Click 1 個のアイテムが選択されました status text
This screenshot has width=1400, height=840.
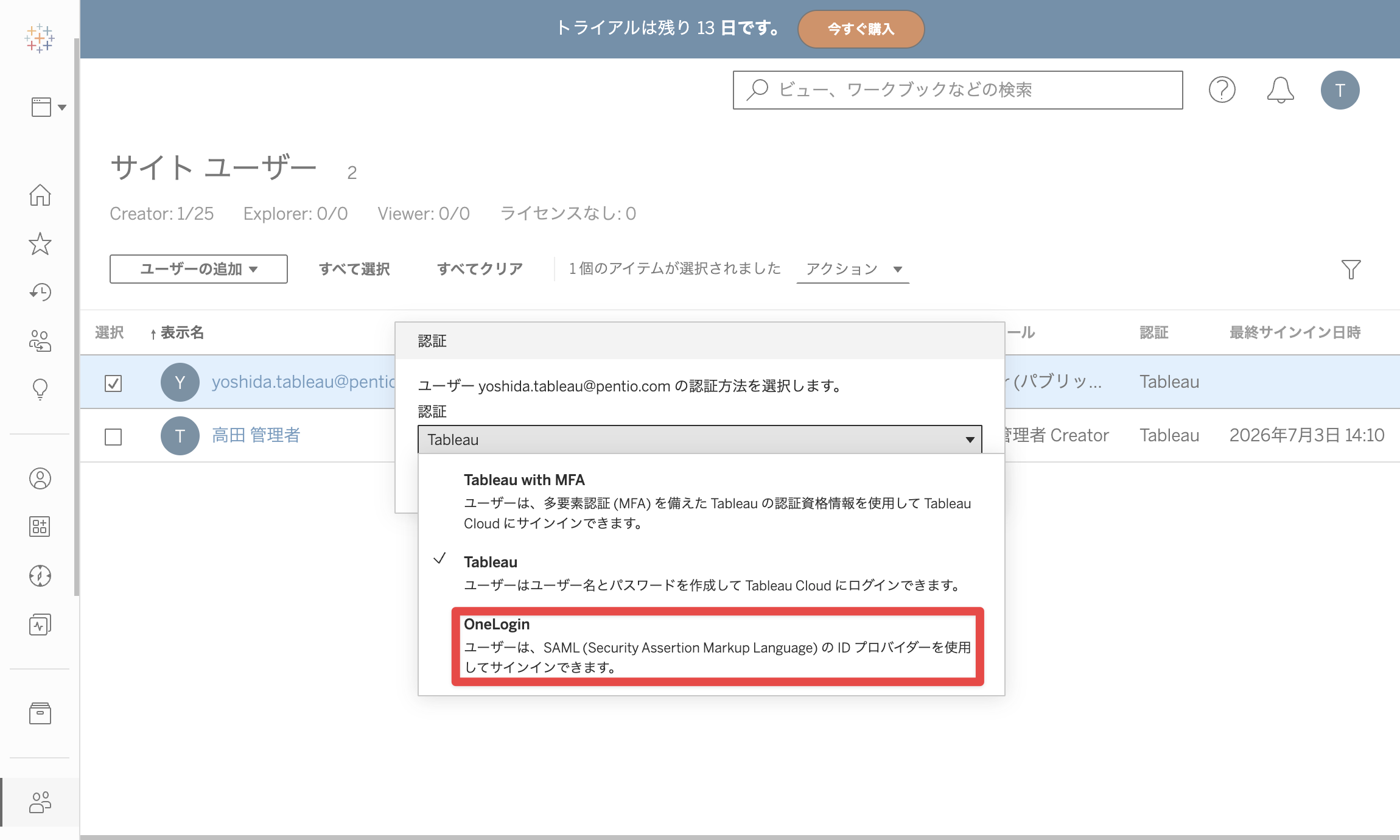pyautogui.click(x=674, y=268)
